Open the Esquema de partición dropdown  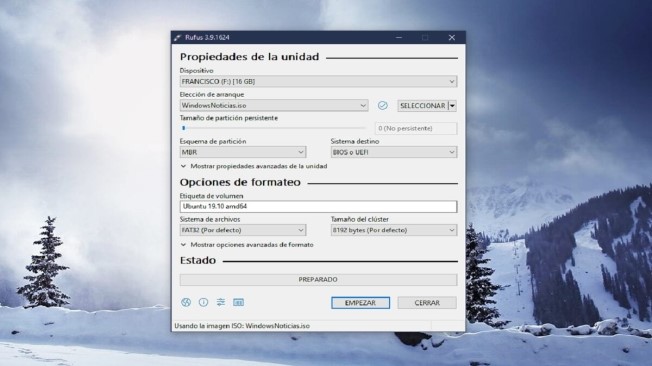tap(243, 152)
